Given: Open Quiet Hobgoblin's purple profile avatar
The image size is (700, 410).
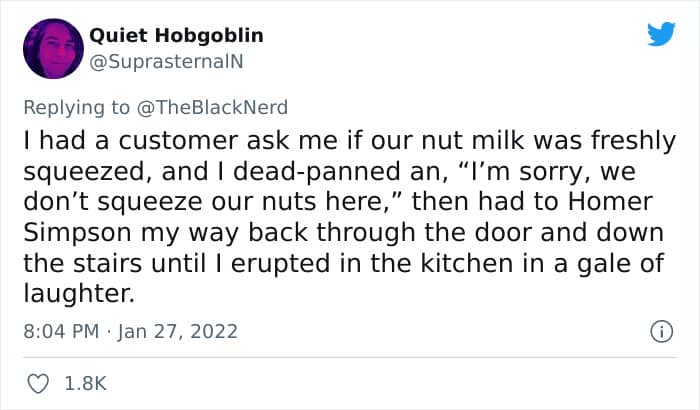Looking at the screenshot, I should click(54, 49).
